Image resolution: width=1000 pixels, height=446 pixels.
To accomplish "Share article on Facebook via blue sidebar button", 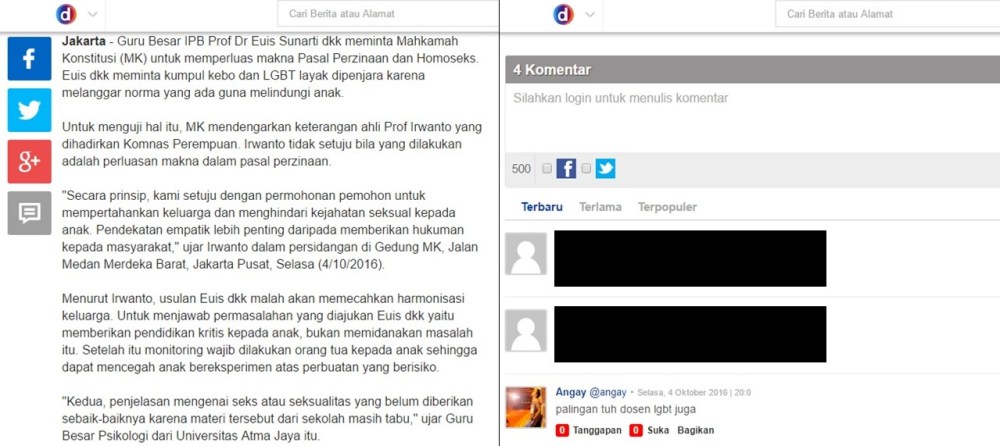I will (29, 59).
